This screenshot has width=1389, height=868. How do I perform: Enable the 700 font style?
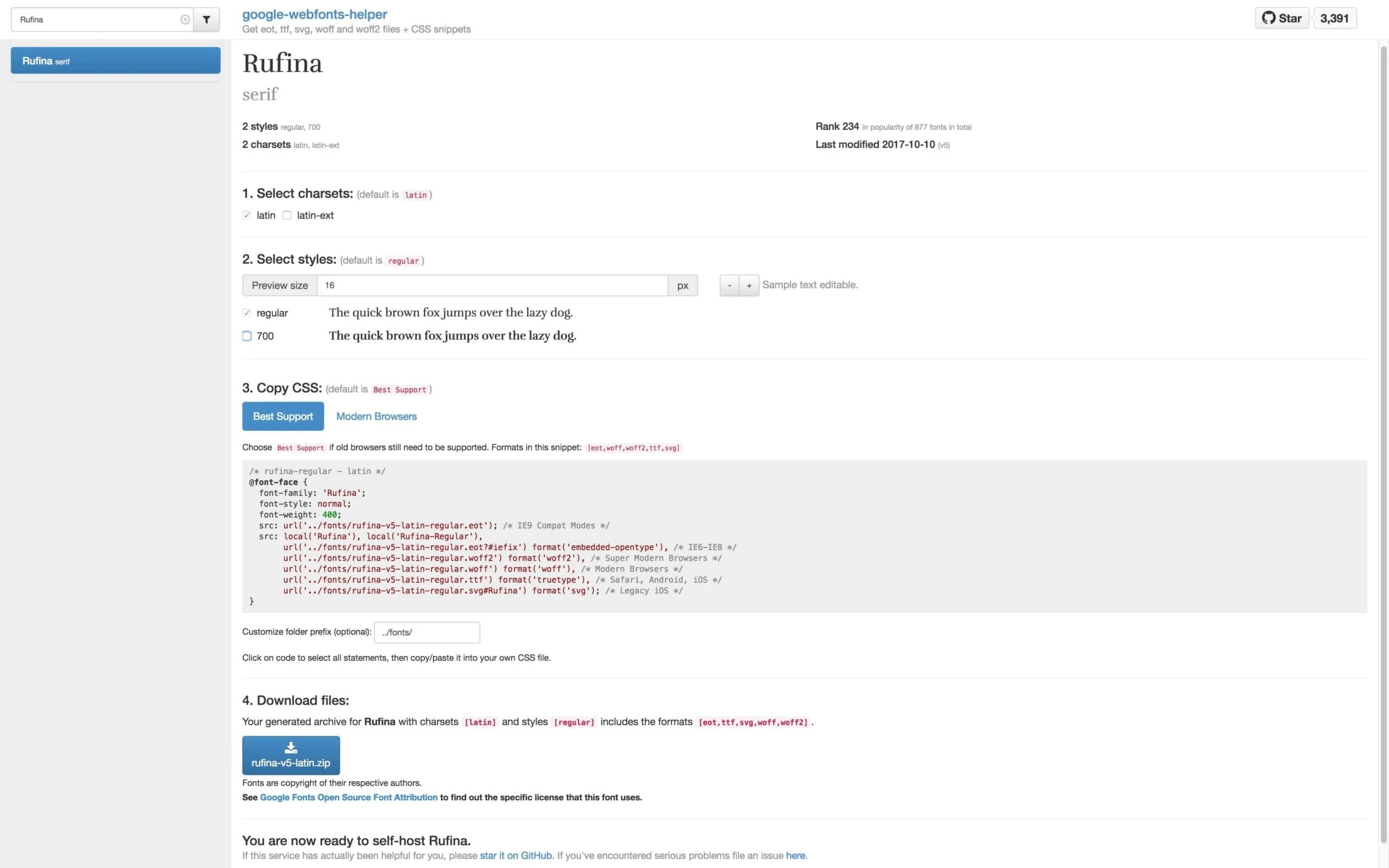[x=247, y=336]
